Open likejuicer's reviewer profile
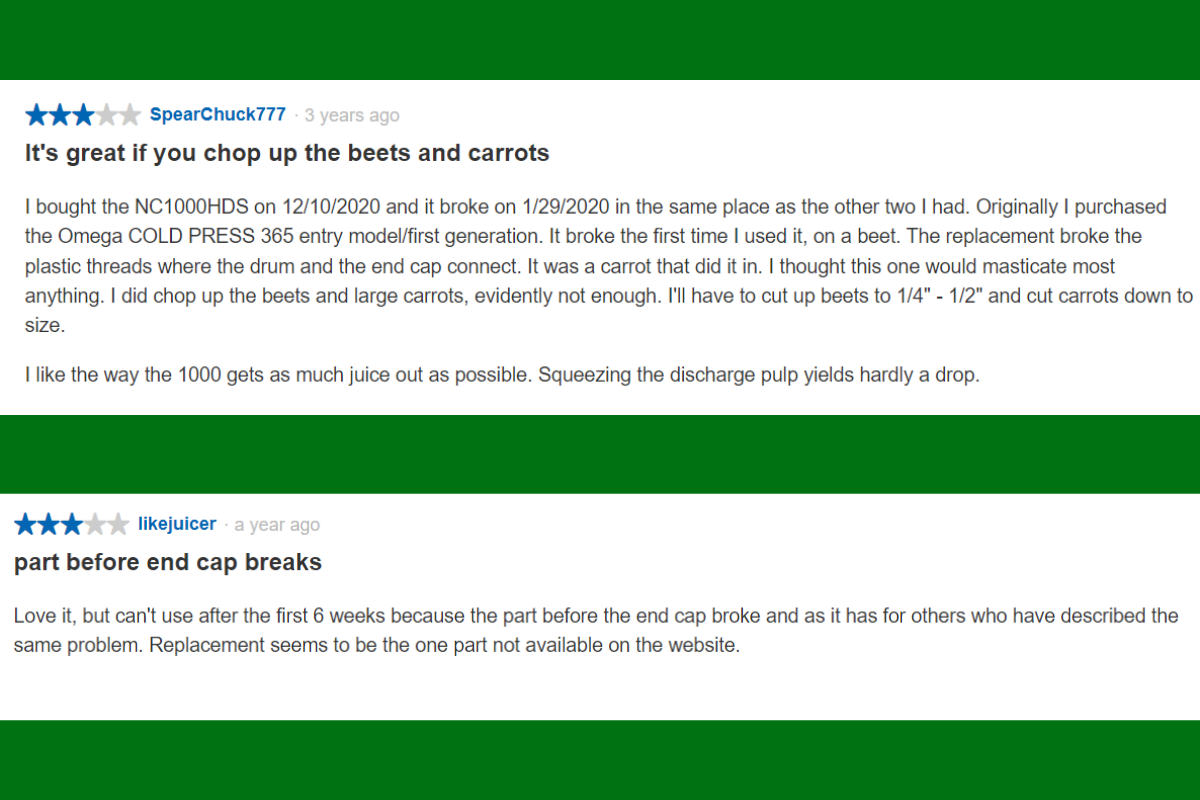Image resolution: width=1200 pixels, height=800 pixels. point(177,524)
